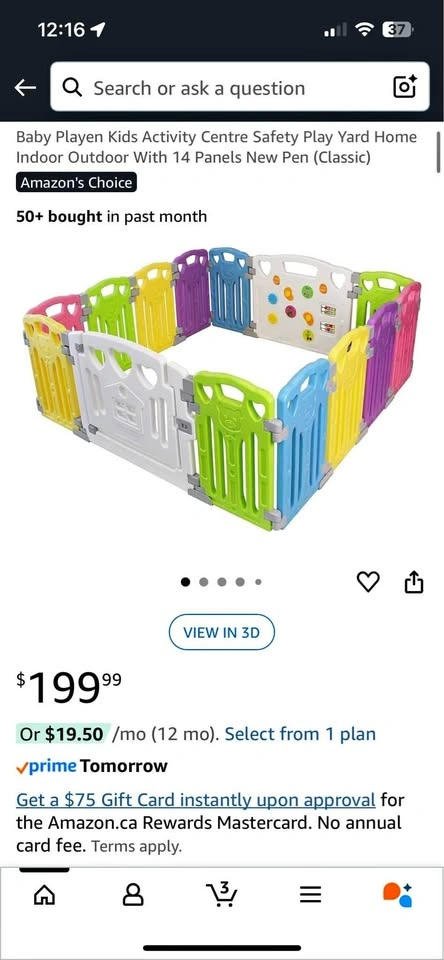Open camera lens search icon
The height and width of the screenshot is (960, 444).
(405, 88)
